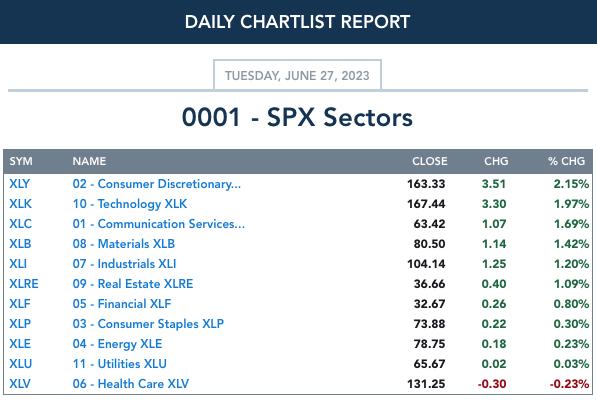Open 06 - Health Care XLV link
597x400 pixels.
tap(131, 384)
